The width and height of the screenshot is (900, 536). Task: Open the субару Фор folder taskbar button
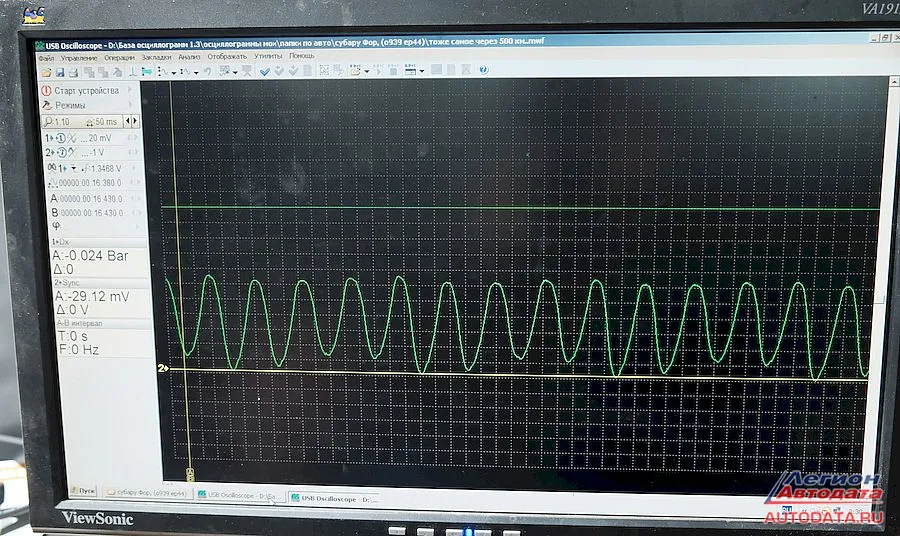point(148,493)
